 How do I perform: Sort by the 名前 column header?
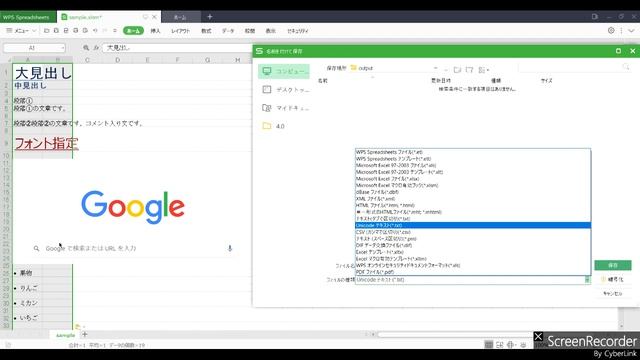pyautogui.click(x=322, y=81)
